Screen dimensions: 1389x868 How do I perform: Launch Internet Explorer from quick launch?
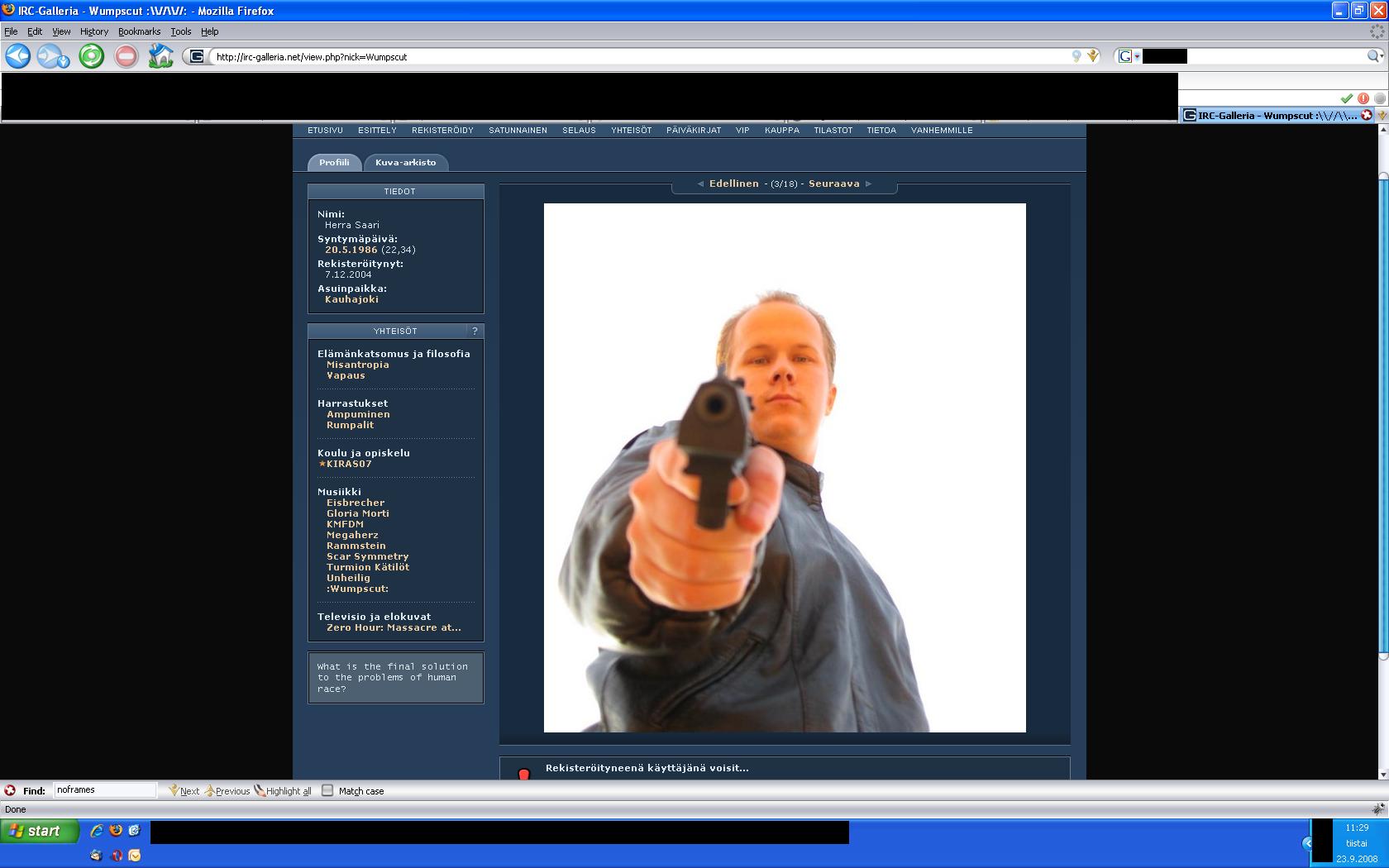96,831
